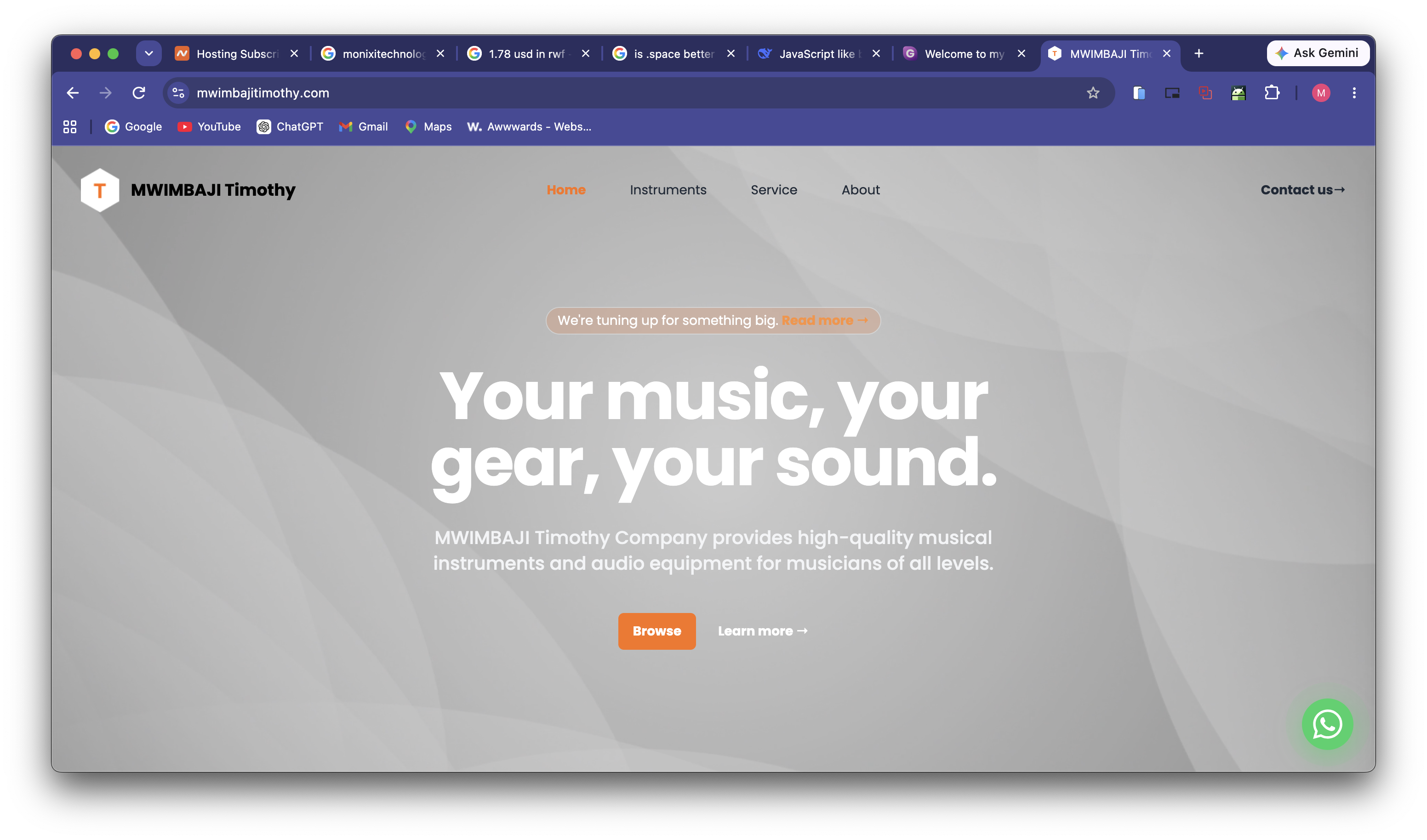
Task: Click the picture-in-picture extension icon
Action: [1172, 93]
